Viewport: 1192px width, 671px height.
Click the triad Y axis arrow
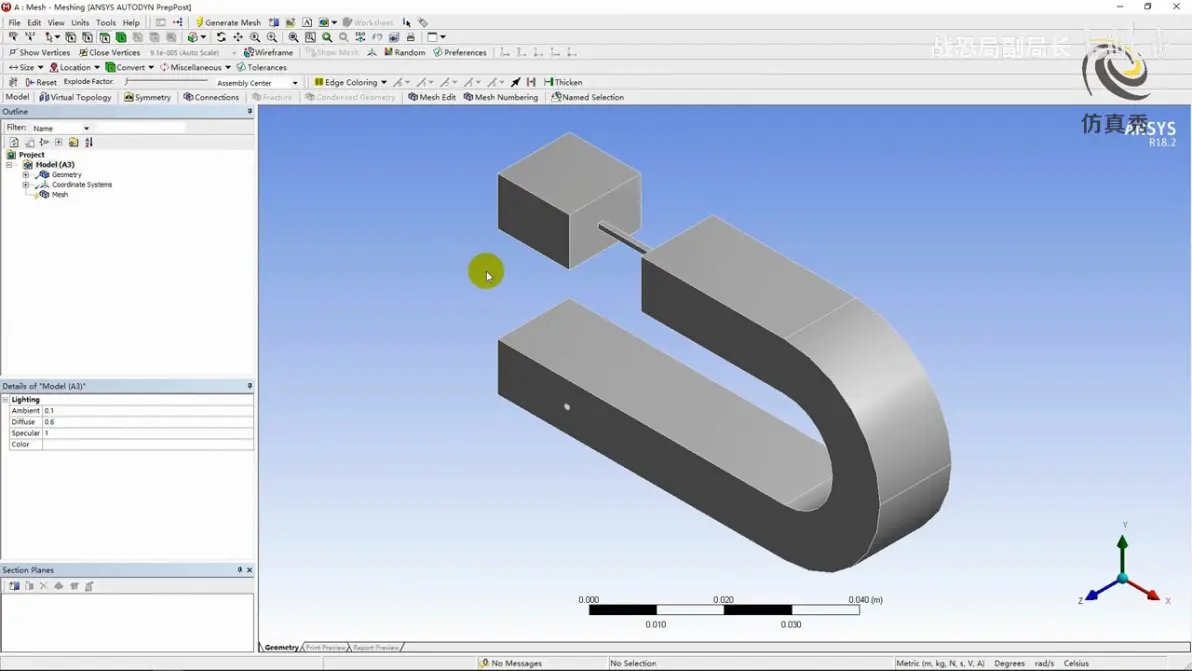tap(1122, 543)
